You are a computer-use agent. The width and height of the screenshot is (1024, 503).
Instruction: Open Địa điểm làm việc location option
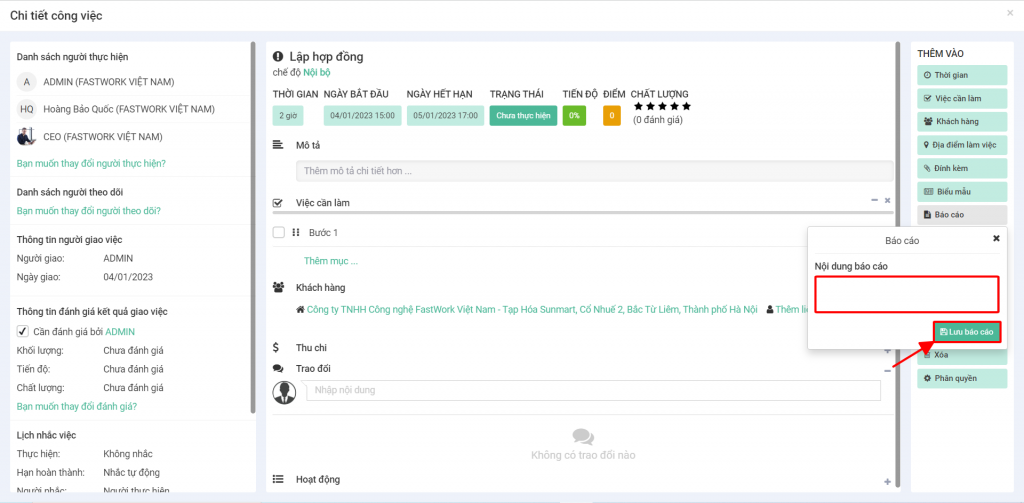click(x=961, y=144)
